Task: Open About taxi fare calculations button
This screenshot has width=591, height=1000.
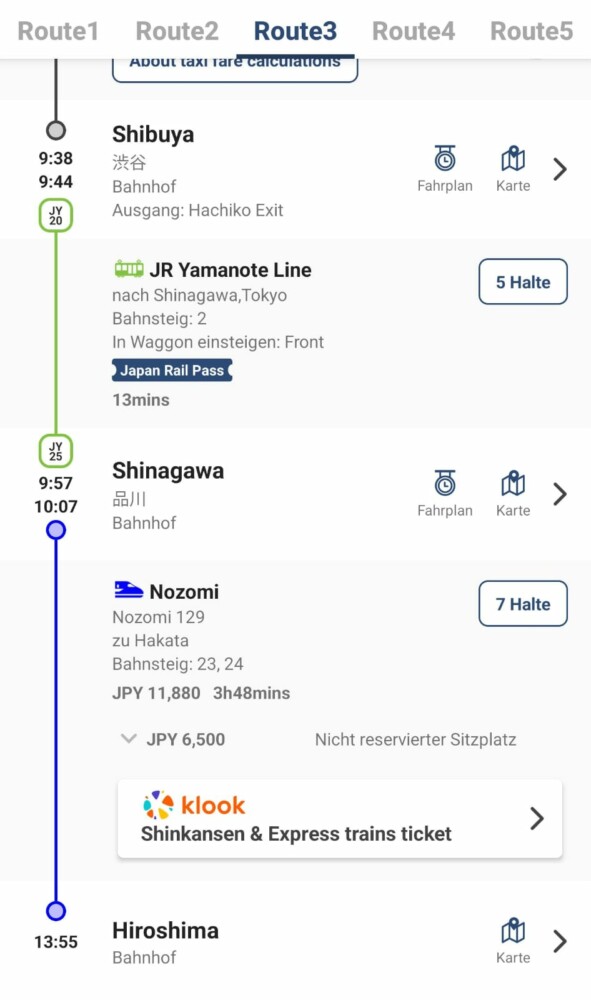Action: 235,69
